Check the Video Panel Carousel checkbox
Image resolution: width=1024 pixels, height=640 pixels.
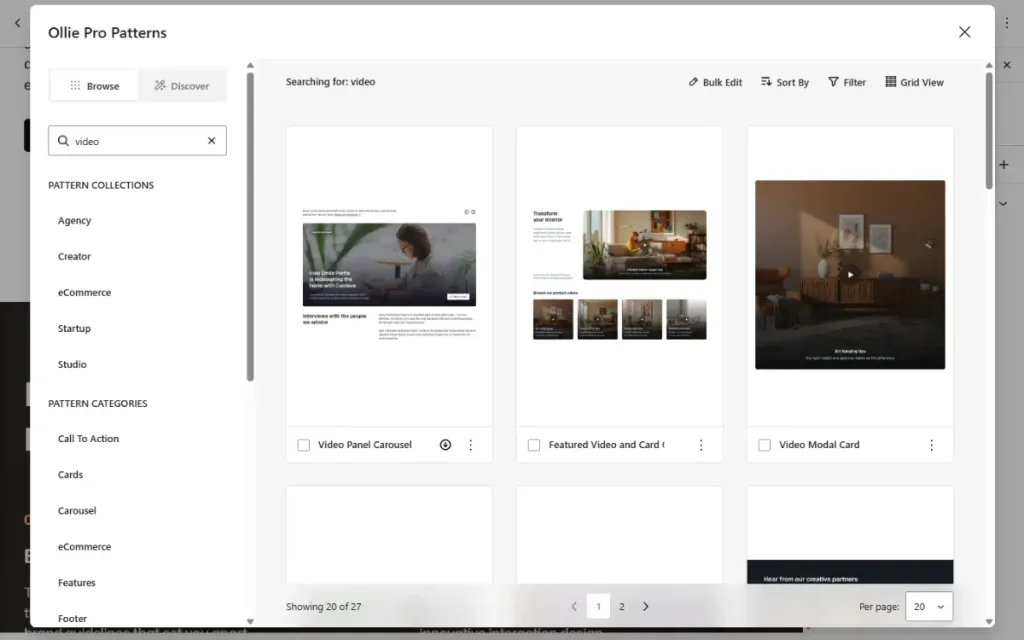(304, 445)
